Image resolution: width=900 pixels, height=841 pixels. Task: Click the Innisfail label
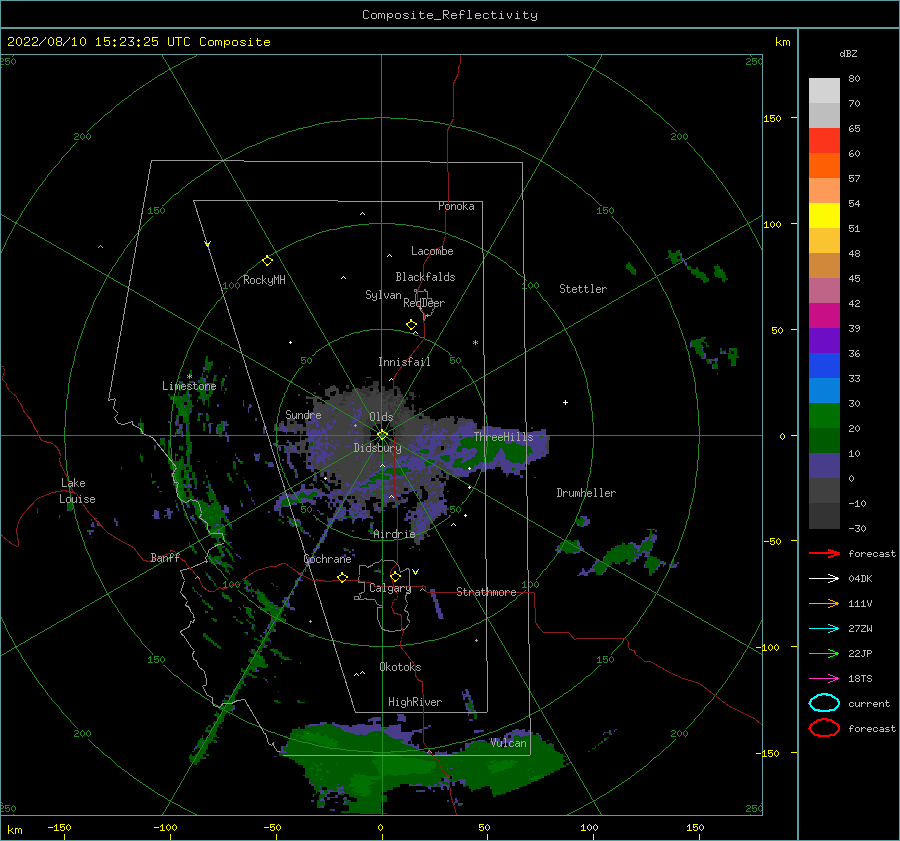coord(404,362)
